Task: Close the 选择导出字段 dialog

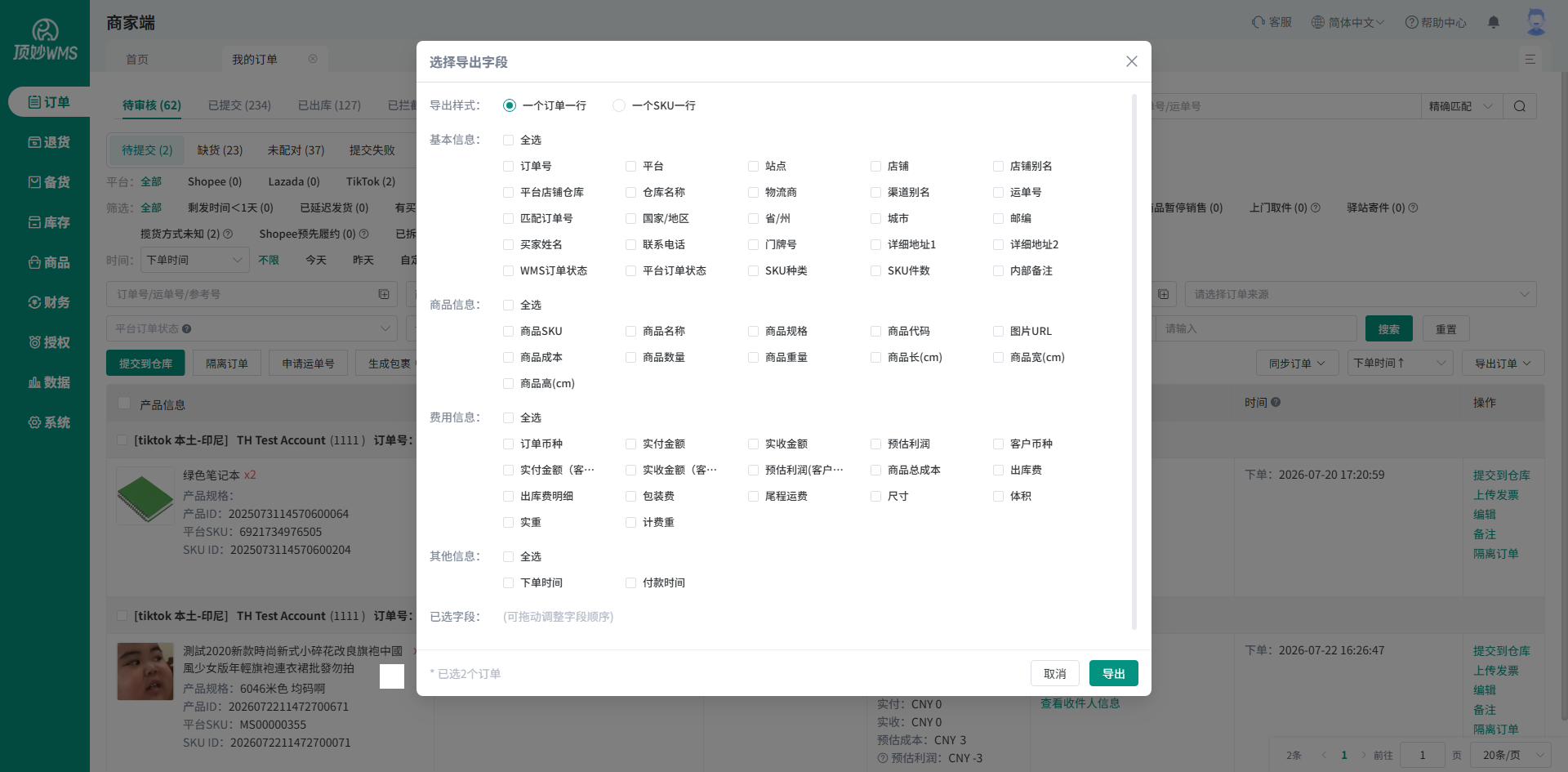Action: click(x=1132, y=61)
